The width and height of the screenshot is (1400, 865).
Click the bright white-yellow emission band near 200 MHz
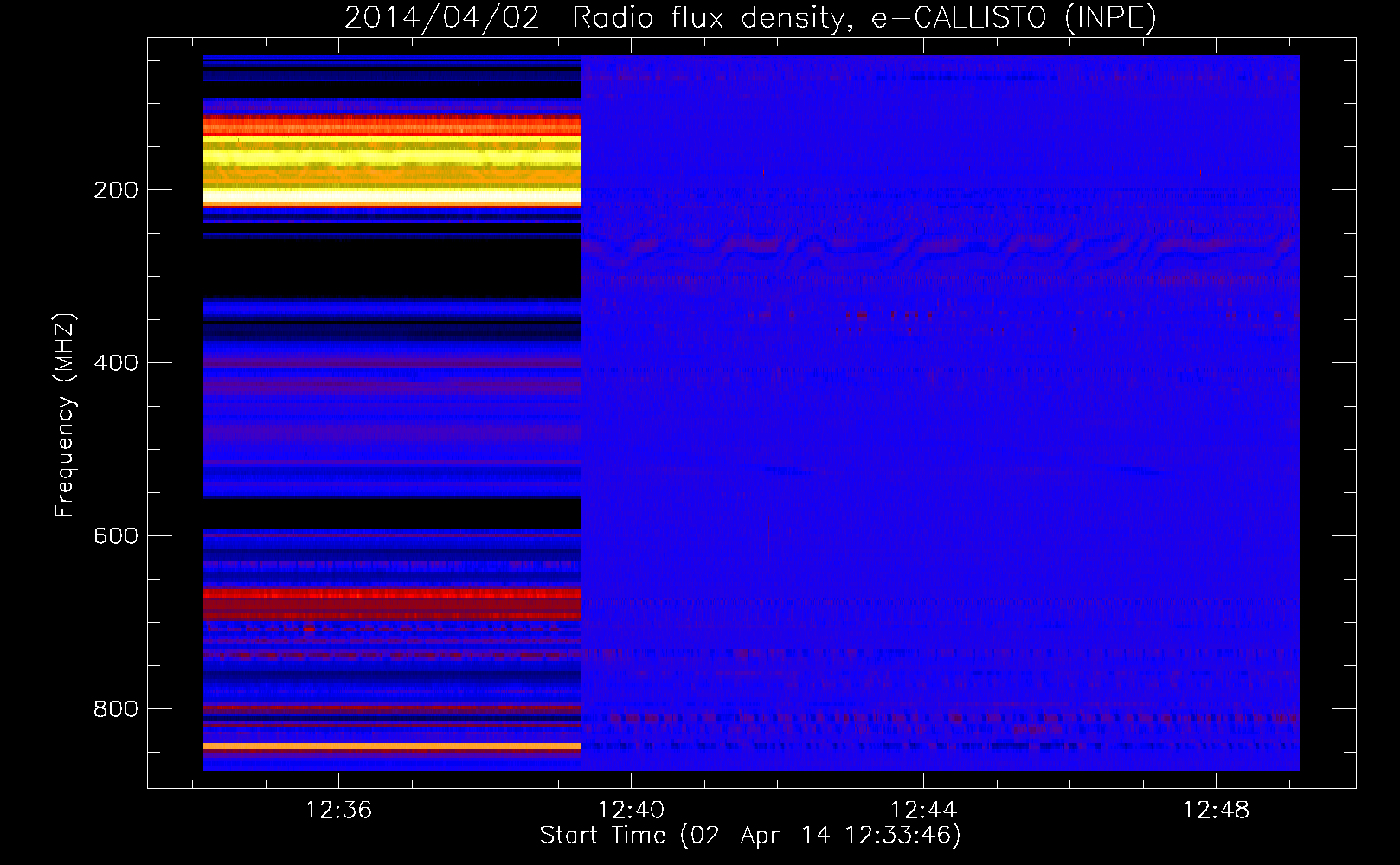[x=392, y=196]
